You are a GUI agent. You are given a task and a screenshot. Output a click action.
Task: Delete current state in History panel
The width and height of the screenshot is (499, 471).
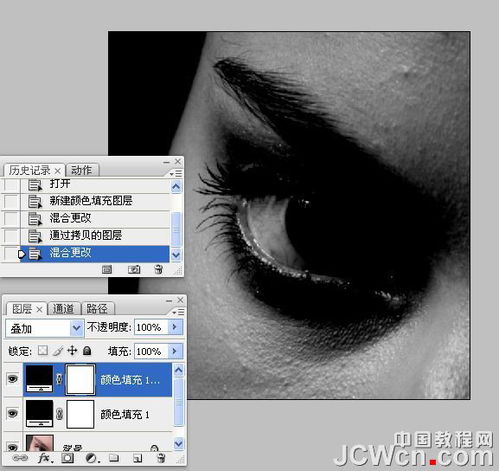(x=159, y=269)
